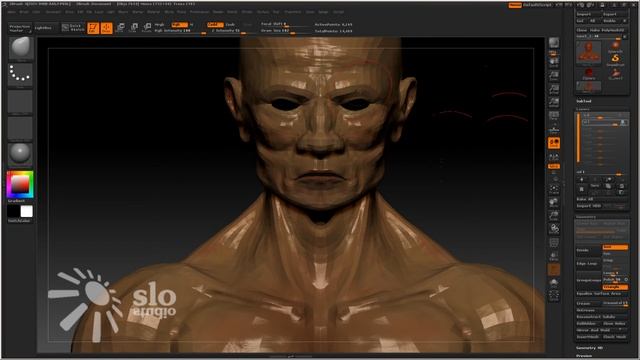Collapse the Layers section header
Image resolution: width=640 pixels, height=360 pixels.
click(x=583, y=109)
